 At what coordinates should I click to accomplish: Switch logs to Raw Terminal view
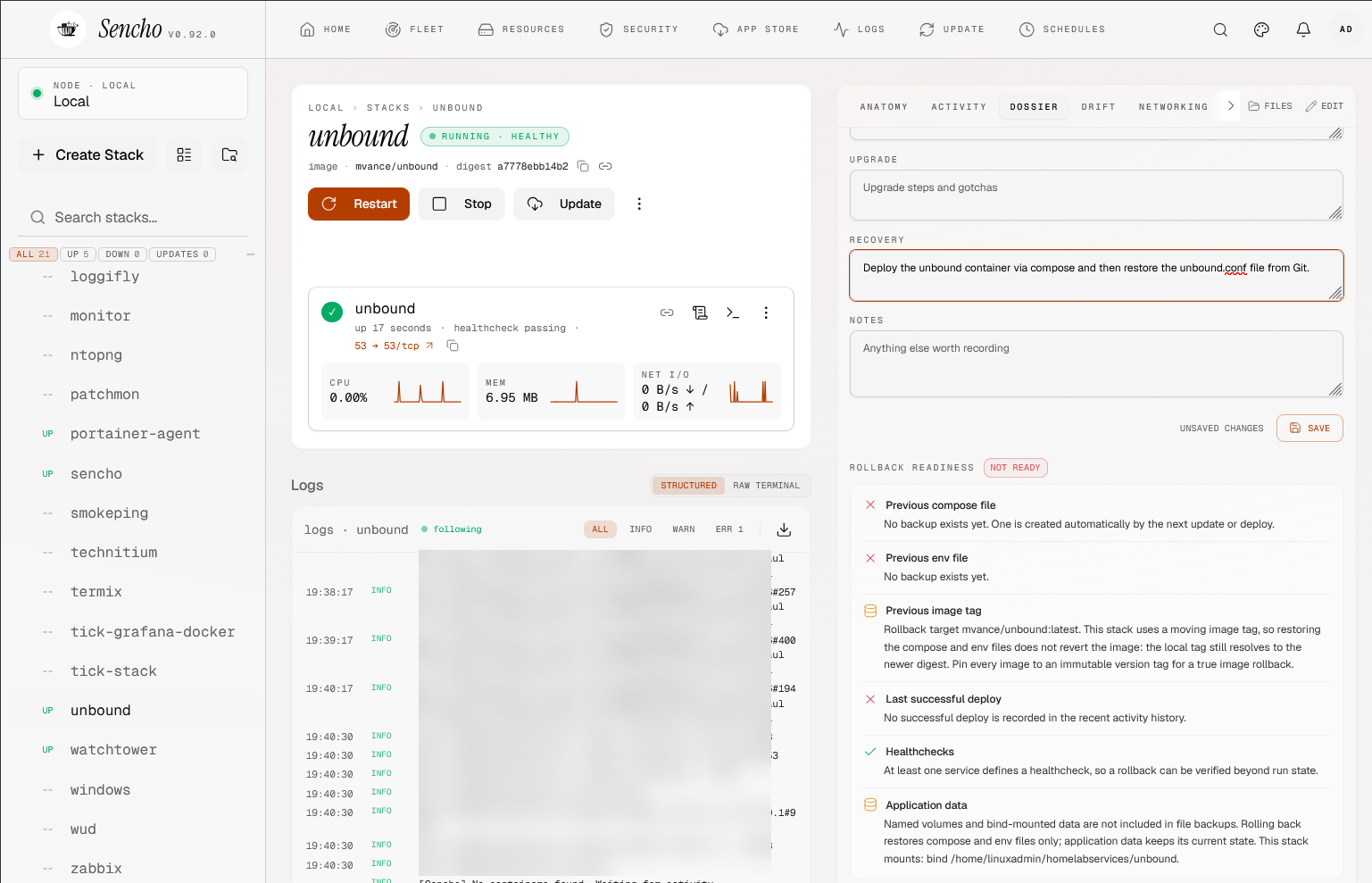click(767, 486)
